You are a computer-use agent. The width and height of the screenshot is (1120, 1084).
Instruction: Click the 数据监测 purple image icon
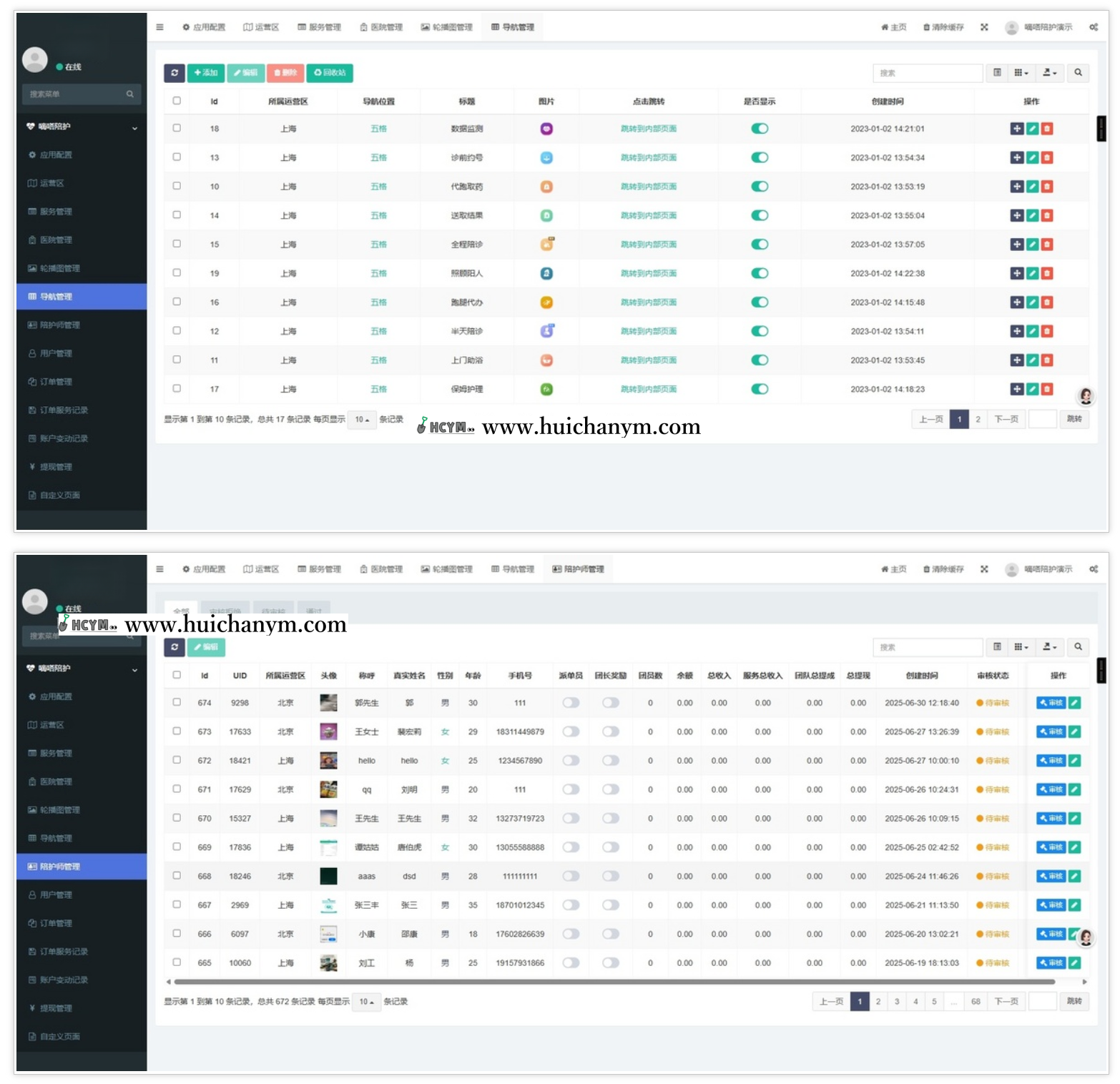(x=546, y=129)
